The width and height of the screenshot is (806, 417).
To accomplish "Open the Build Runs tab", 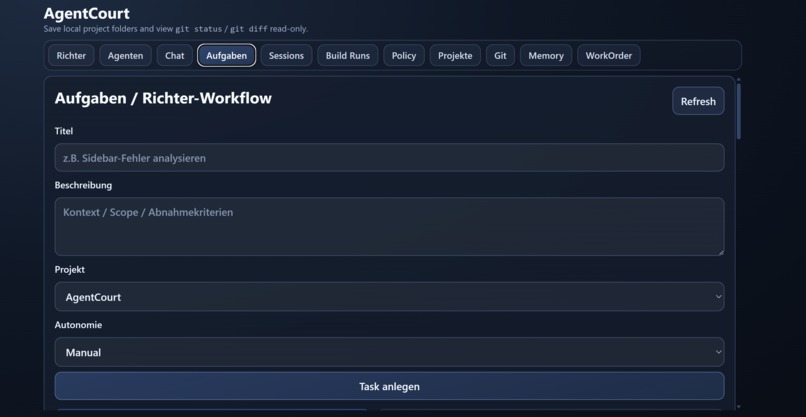I will pos(347,56).
